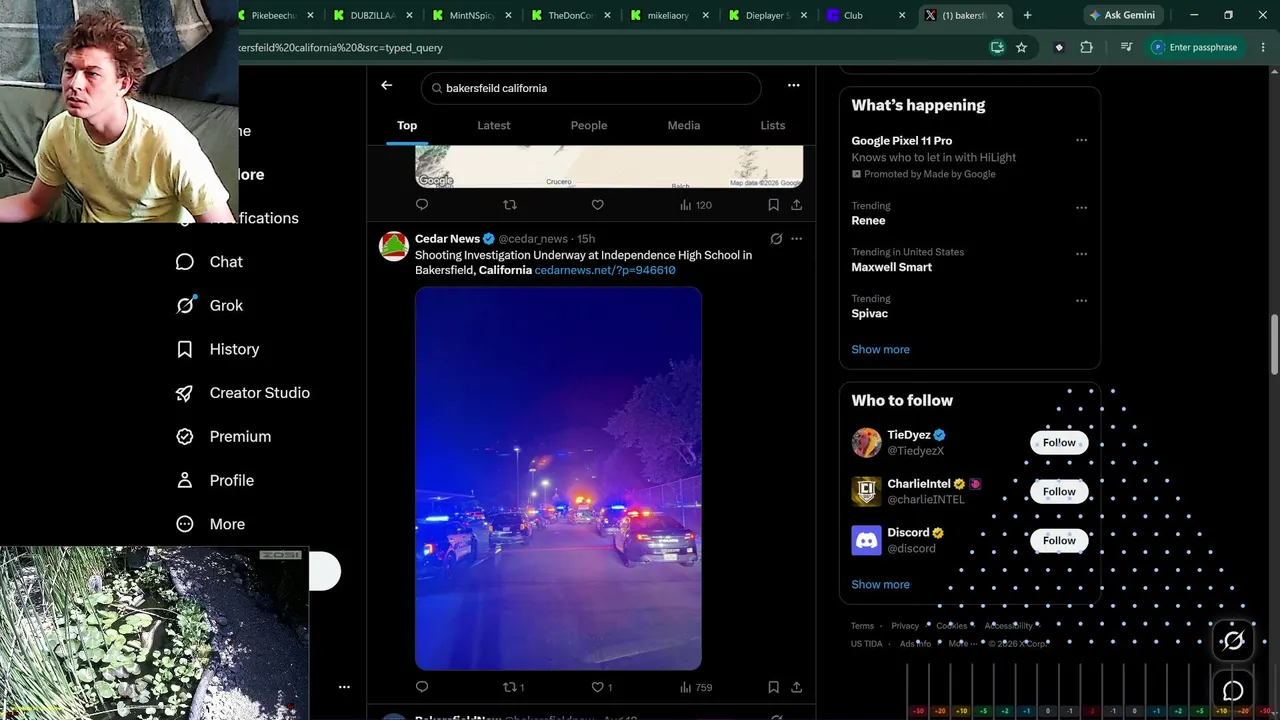The width and height of the screenshot is (1280, 720).
Task: Open a new browser tab
Action: tap(1027, 15)
